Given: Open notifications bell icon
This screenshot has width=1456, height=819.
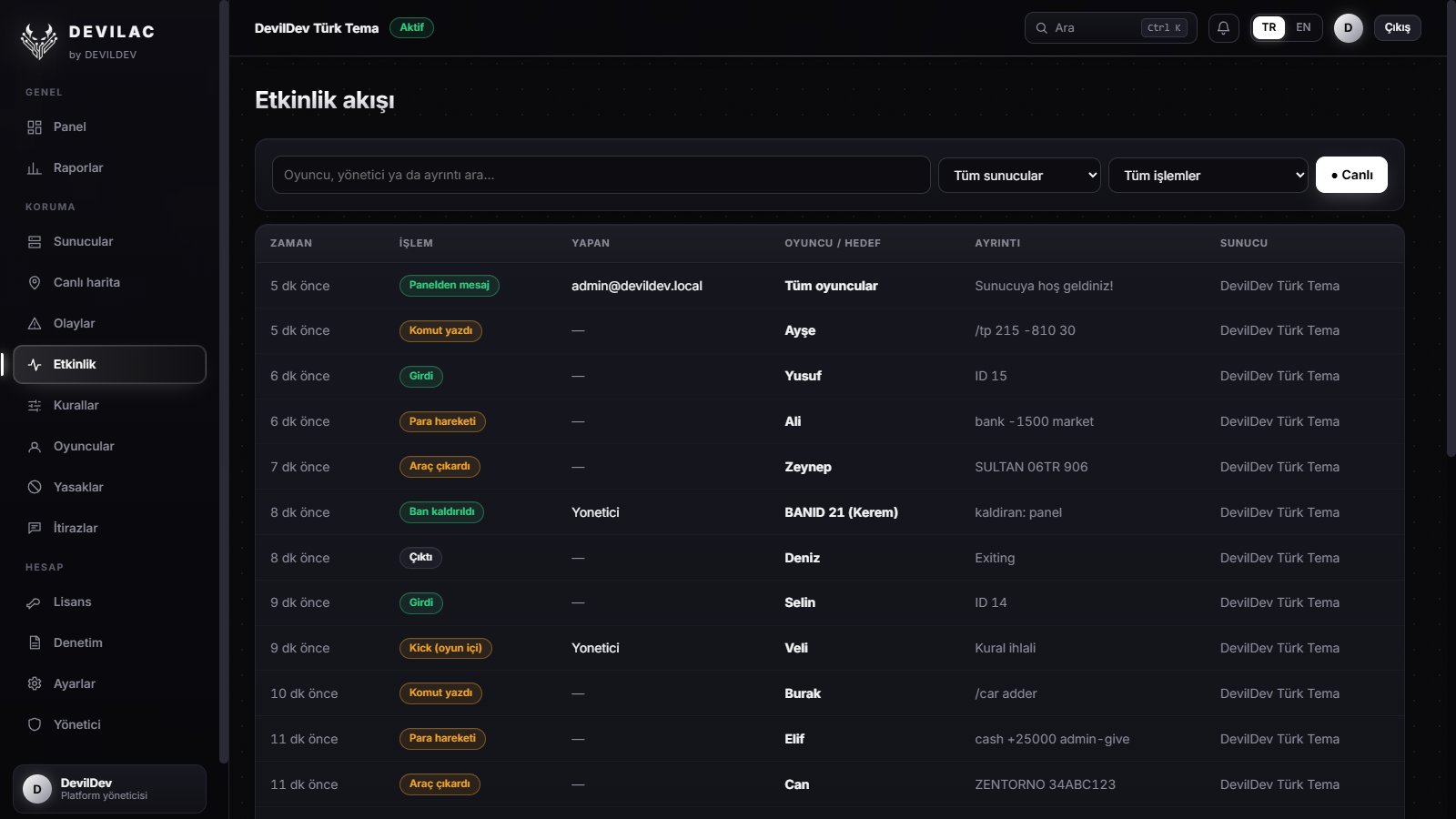Looking at the screenshot, I should pyautogui.click(x=1223, y=27).
